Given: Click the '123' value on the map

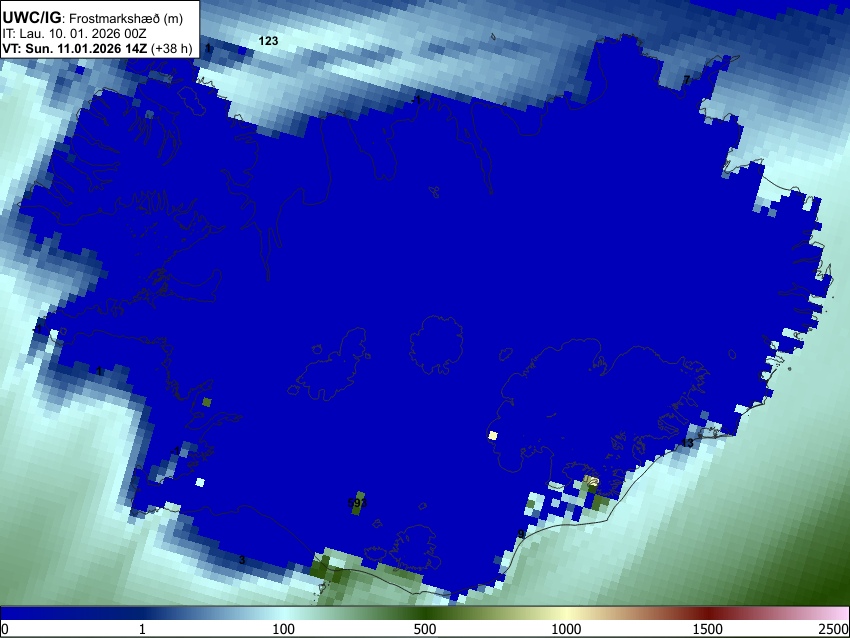Looking at the screenshot, I should [268, 41].
